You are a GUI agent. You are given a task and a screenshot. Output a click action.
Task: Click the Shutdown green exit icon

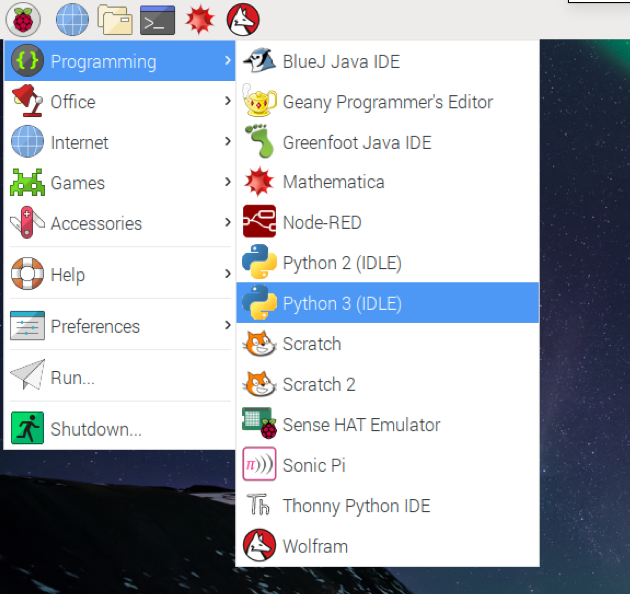click(27, 428)
